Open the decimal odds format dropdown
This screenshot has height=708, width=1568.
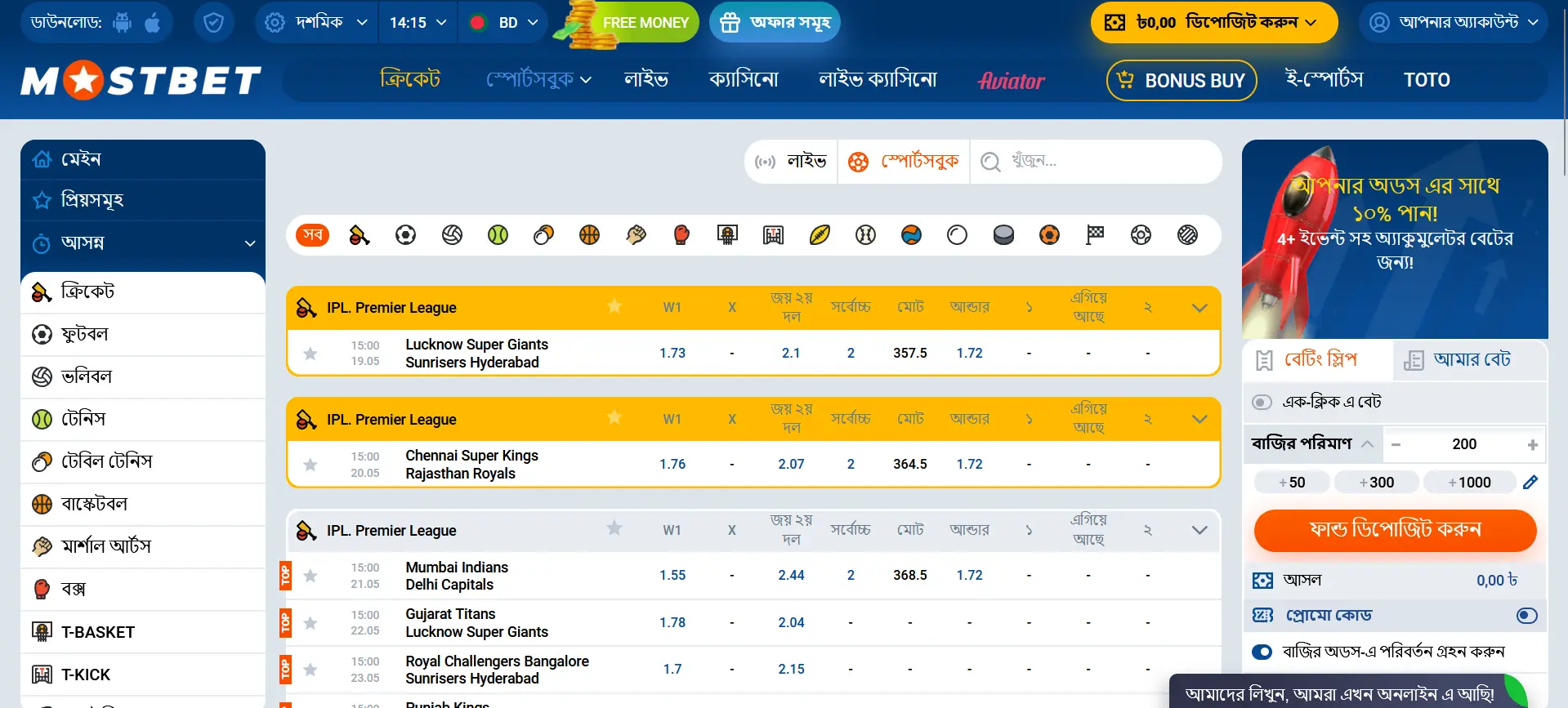pos(316,22)
